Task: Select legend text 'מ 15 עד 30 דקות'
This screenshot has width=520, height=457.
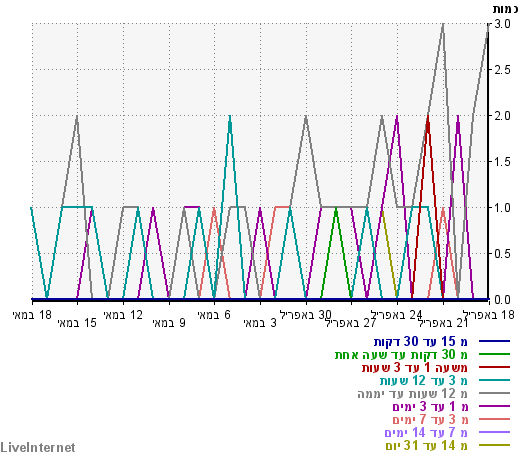Action: (x=421, y=341)
